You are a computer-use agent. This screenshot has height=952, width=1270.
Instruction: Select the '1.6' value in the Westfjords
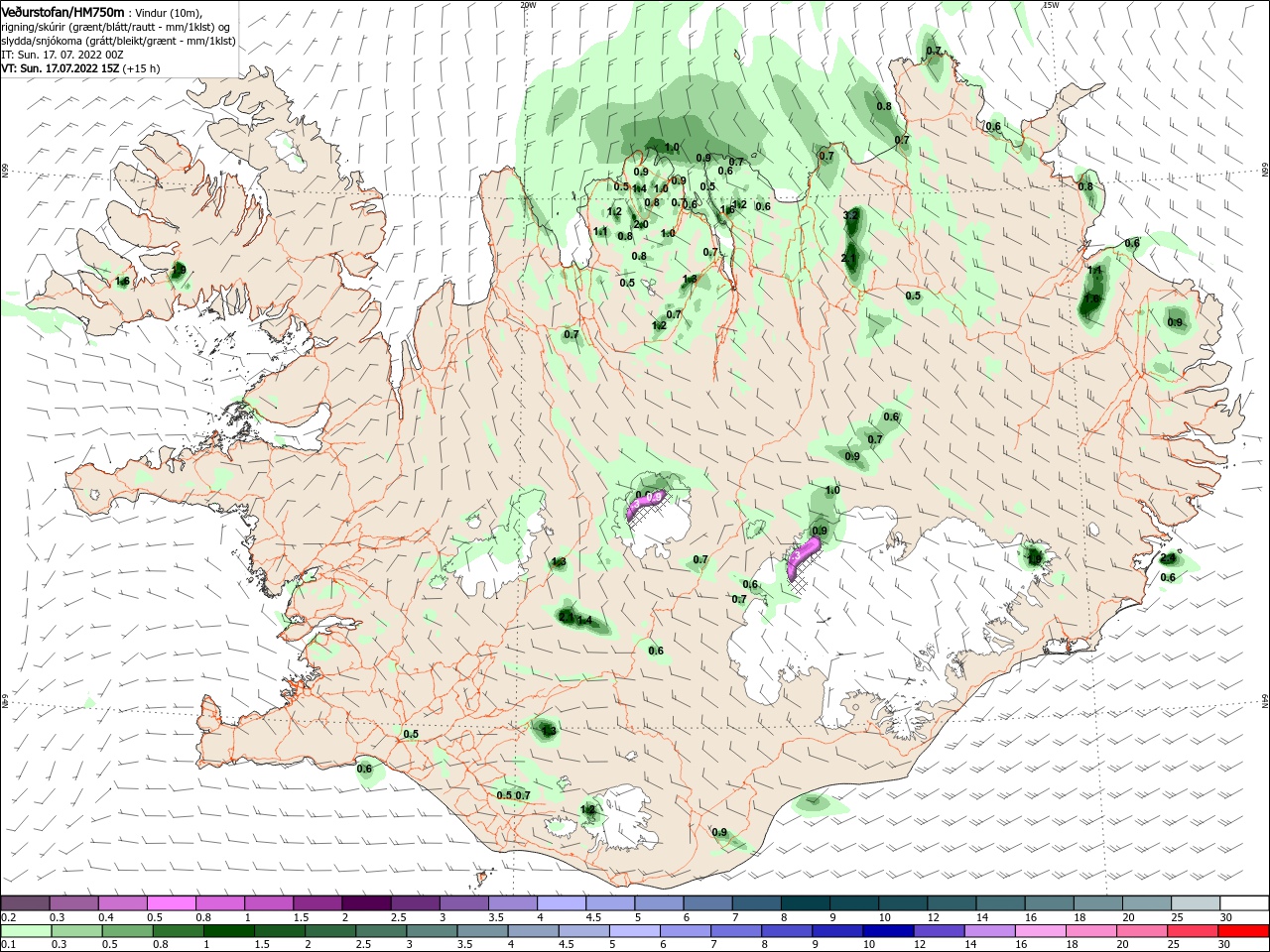click(123, 282)
